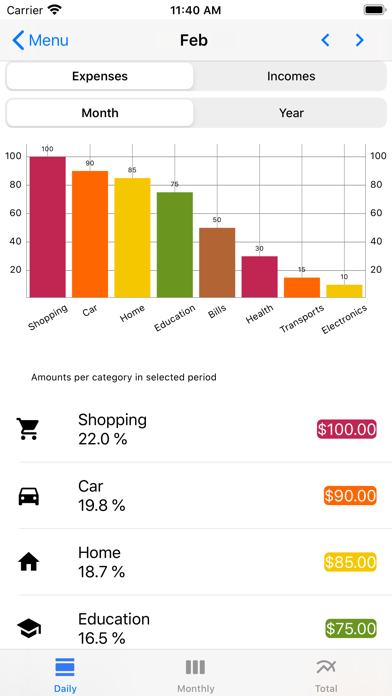Tap the Home house icon

28,562
